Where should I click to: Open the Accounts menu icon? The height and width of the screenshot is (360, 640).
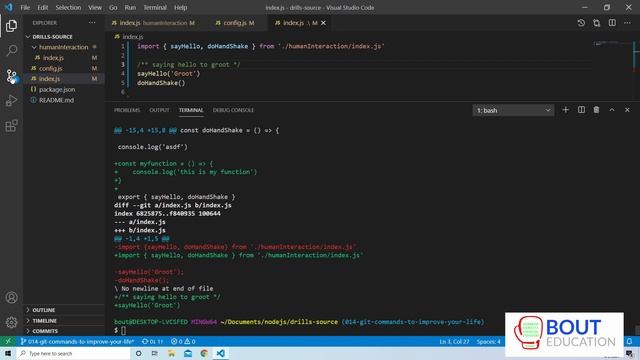(x=11, y=298)
